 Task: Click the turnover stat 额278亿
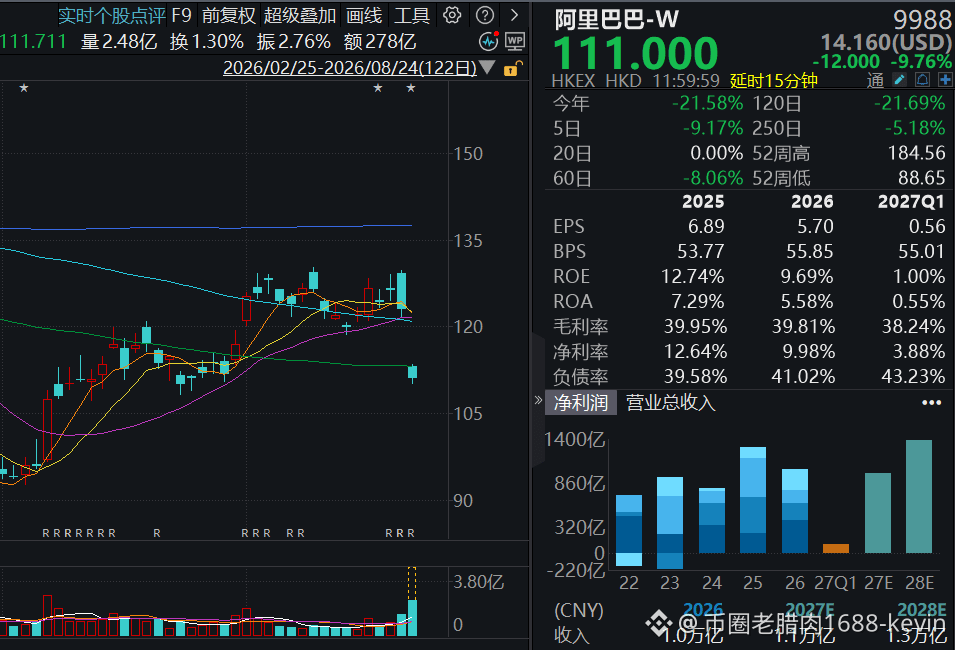coord(380,41)
